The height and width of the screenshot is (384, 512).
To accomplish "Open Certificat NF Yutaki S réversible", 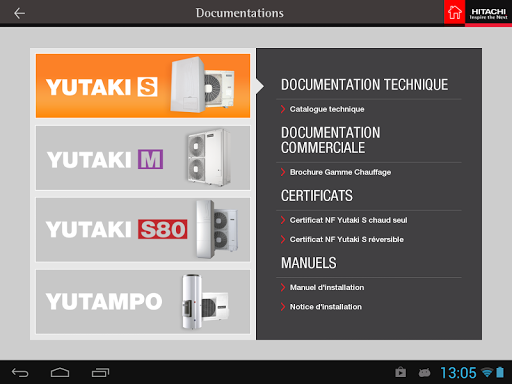I will tap(346, 239).
